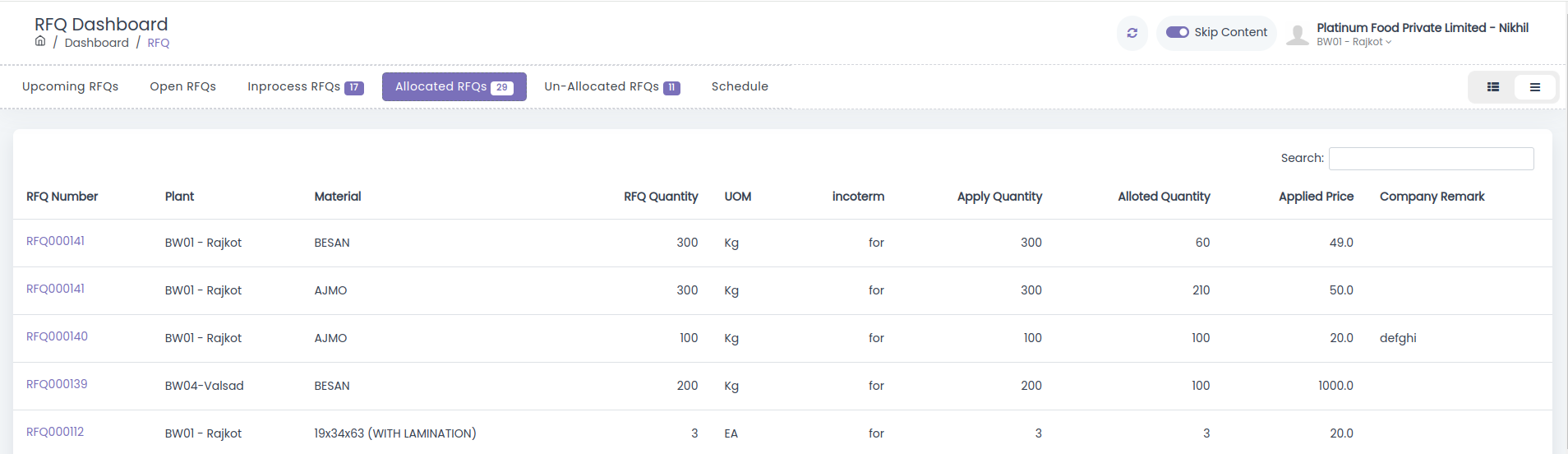Open the Un-Allocated RFQs tab

pyautogui.click(x=611, y=86)
